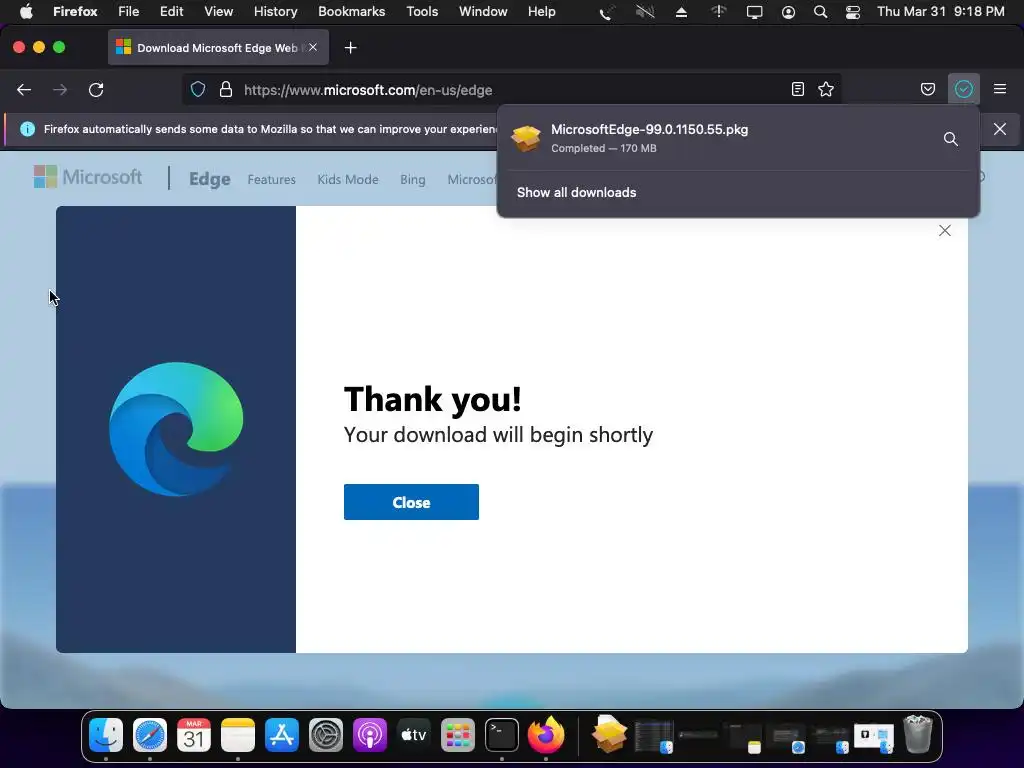1024x768 pixels.
Task: Open System Preferences from the Dock
Action: [326, 735]
